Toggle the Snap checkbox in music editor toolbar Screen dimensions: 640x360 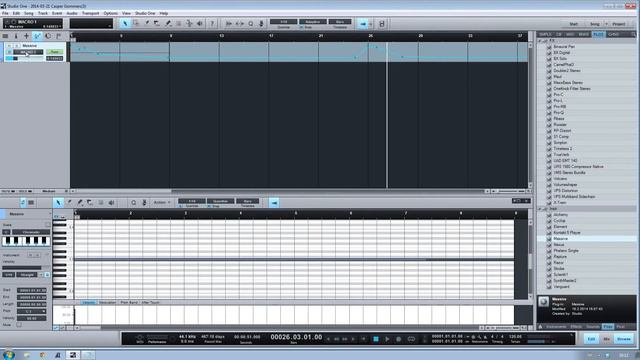210,206
